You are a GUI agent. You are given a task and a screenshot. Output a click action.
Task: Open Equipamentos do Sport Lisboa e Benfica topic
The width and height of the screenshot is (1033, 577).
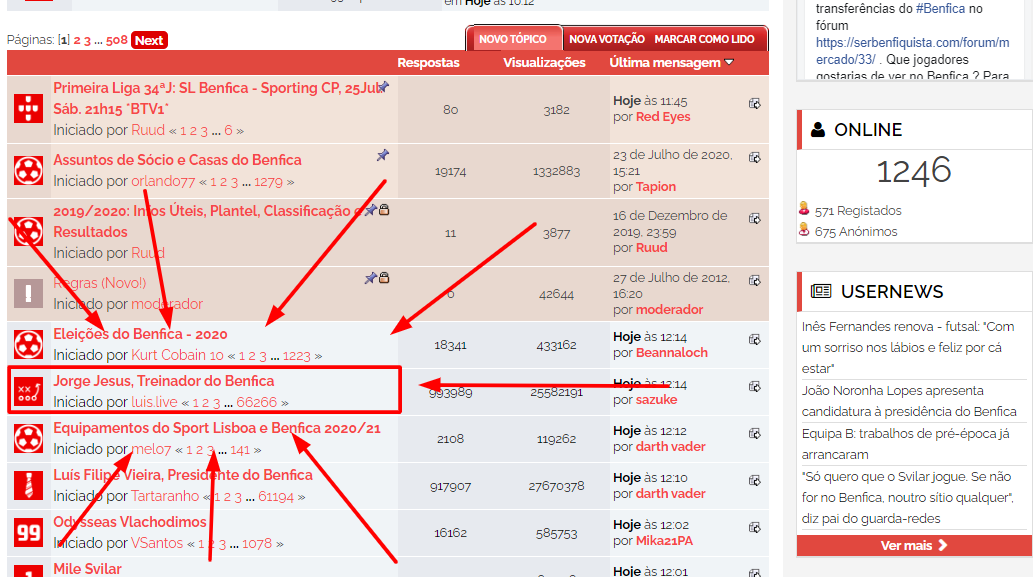pos(217,428)
